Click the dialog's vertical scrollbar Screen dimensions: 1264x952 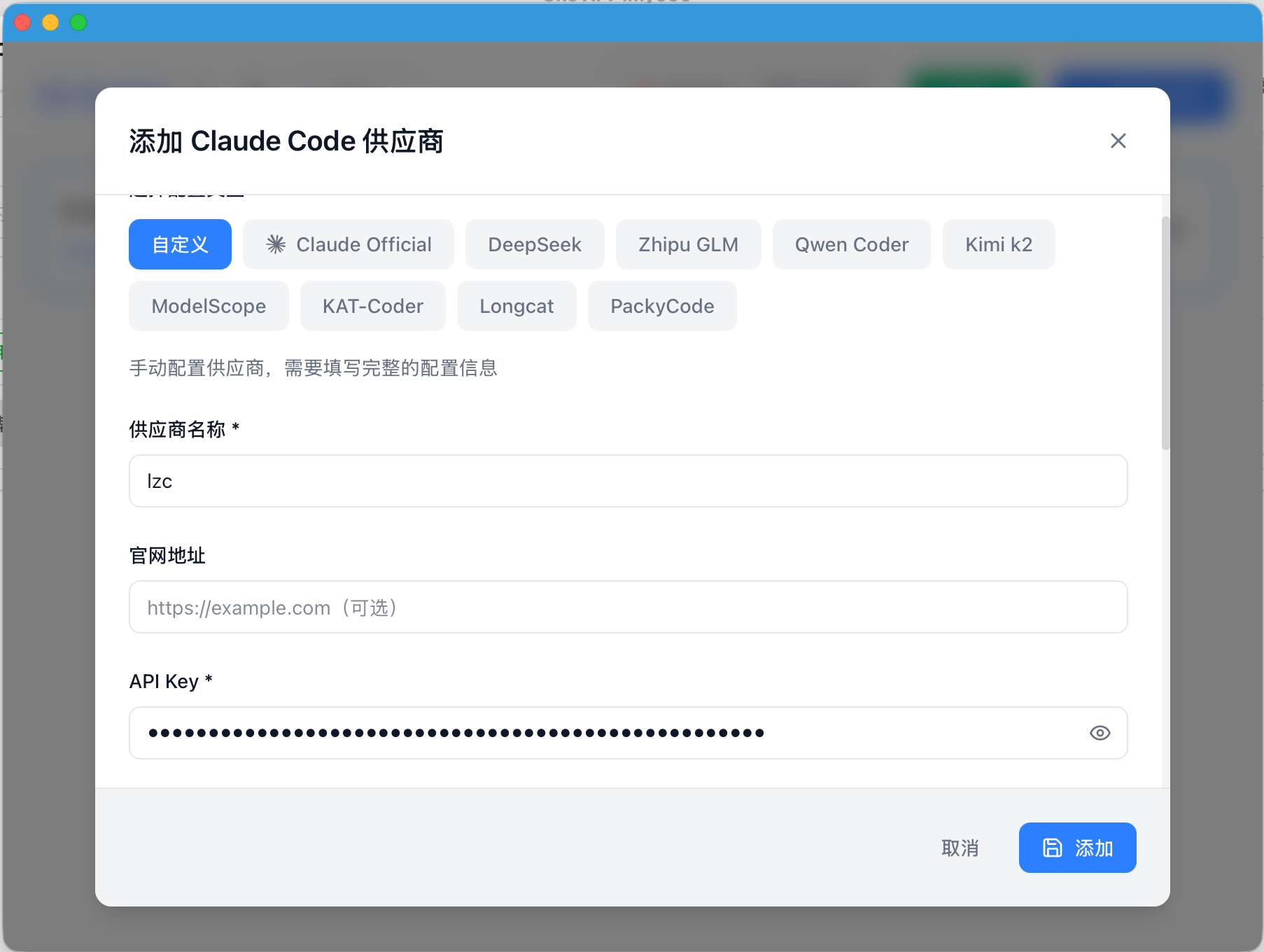(x=1165, y=332)
